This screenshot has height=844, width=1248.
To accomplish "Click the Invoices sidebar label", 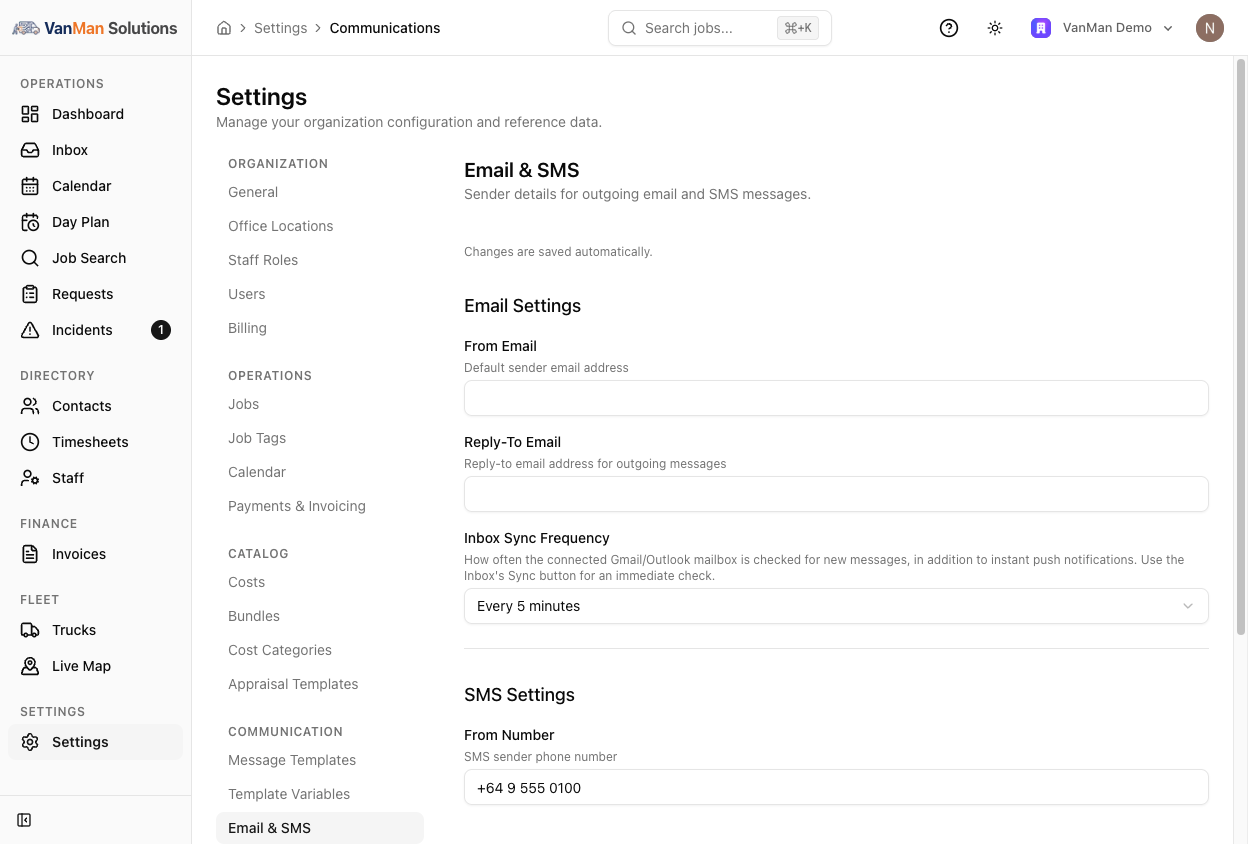I will point(79,554).
